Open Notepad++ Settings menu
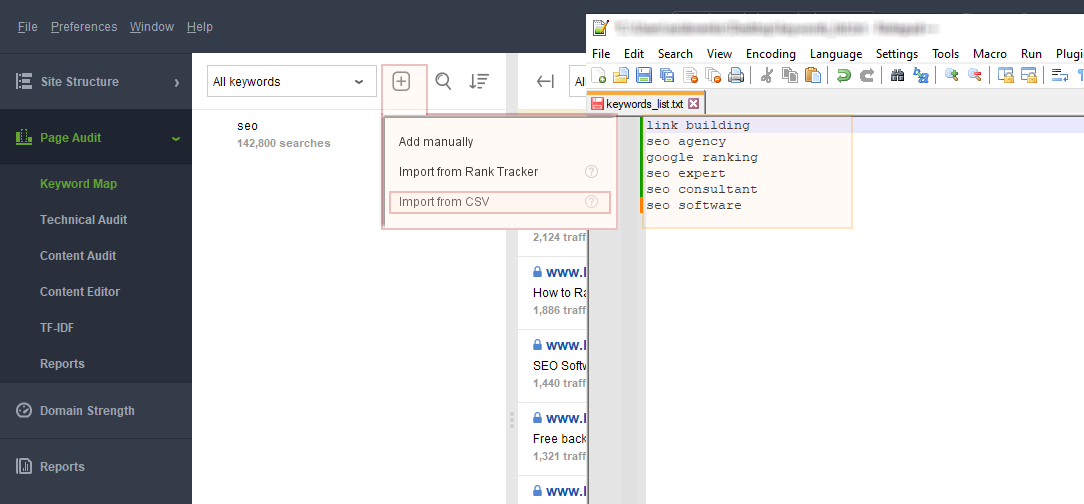This screenshot has height=504, width=1084. [897, 54]
